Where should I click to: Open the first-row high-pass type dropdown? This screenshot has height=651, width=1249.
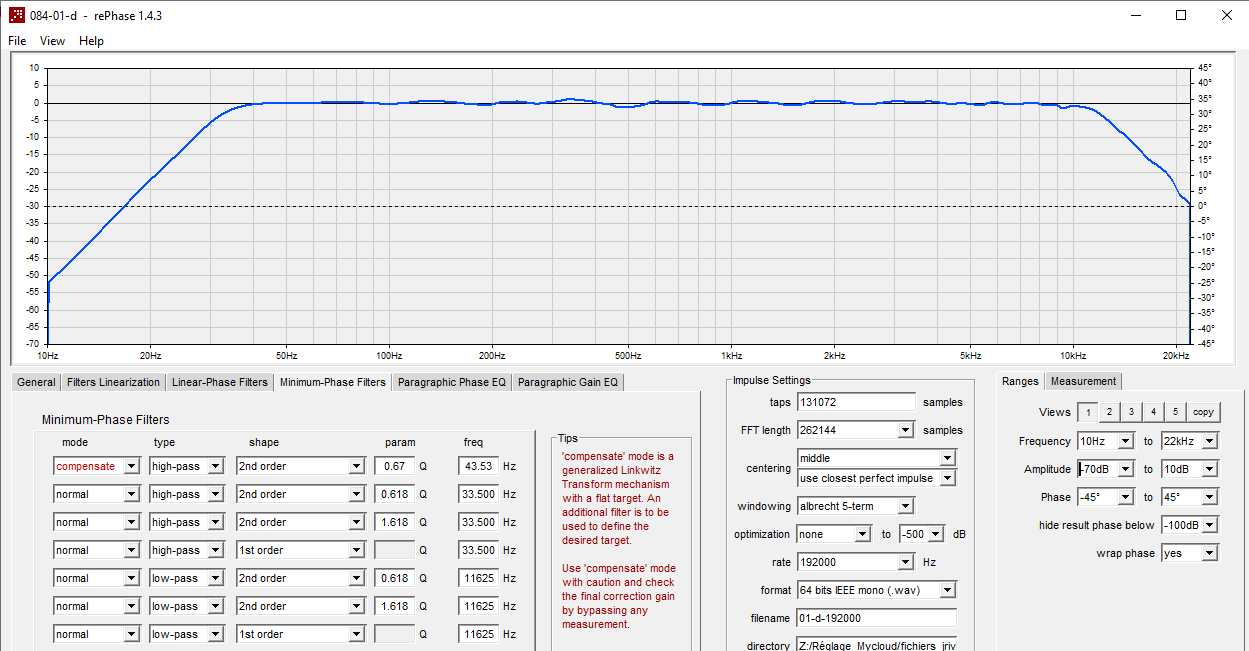(x=216, y=466)
